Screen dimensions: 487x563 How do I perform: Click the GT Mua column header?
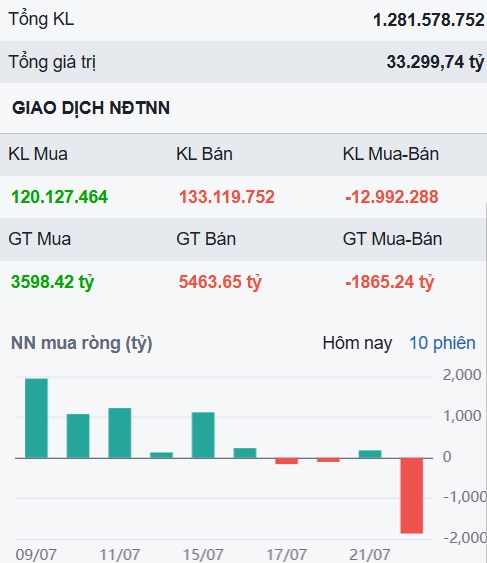(x=40, y=239)
